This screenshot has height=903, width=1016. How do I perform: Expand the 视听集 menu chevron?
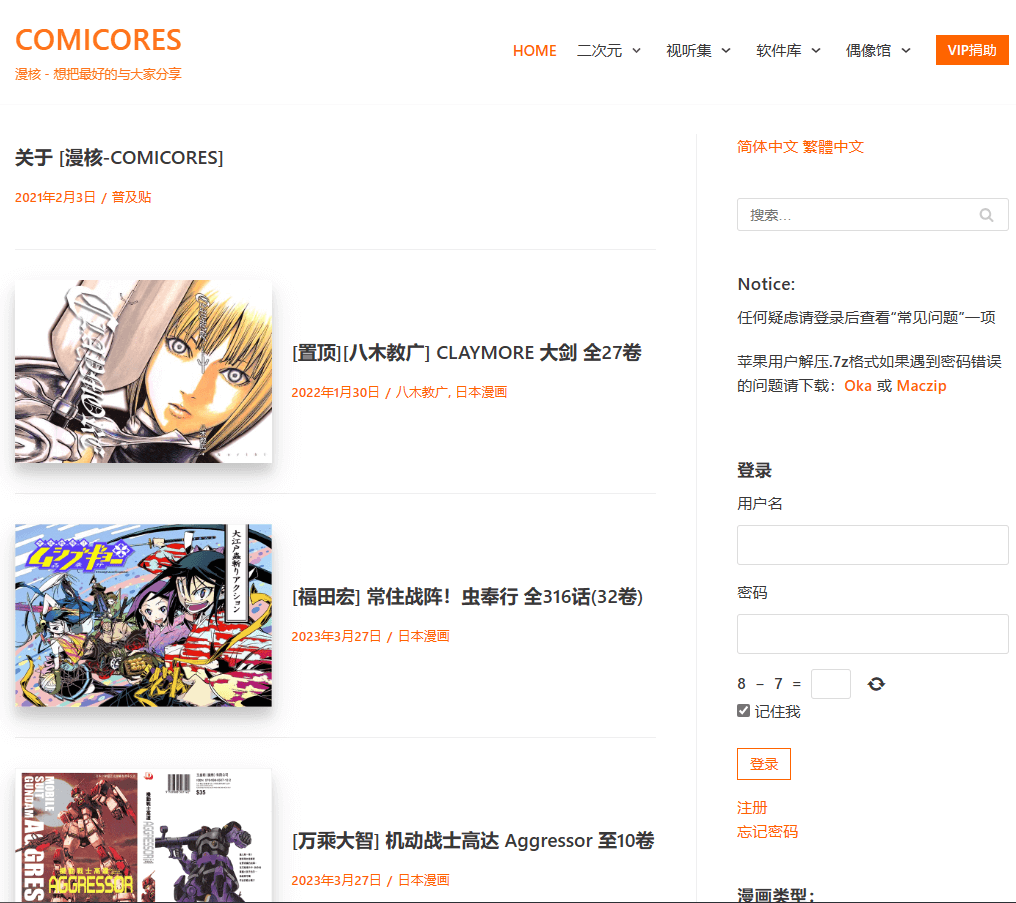coord(726,51)
